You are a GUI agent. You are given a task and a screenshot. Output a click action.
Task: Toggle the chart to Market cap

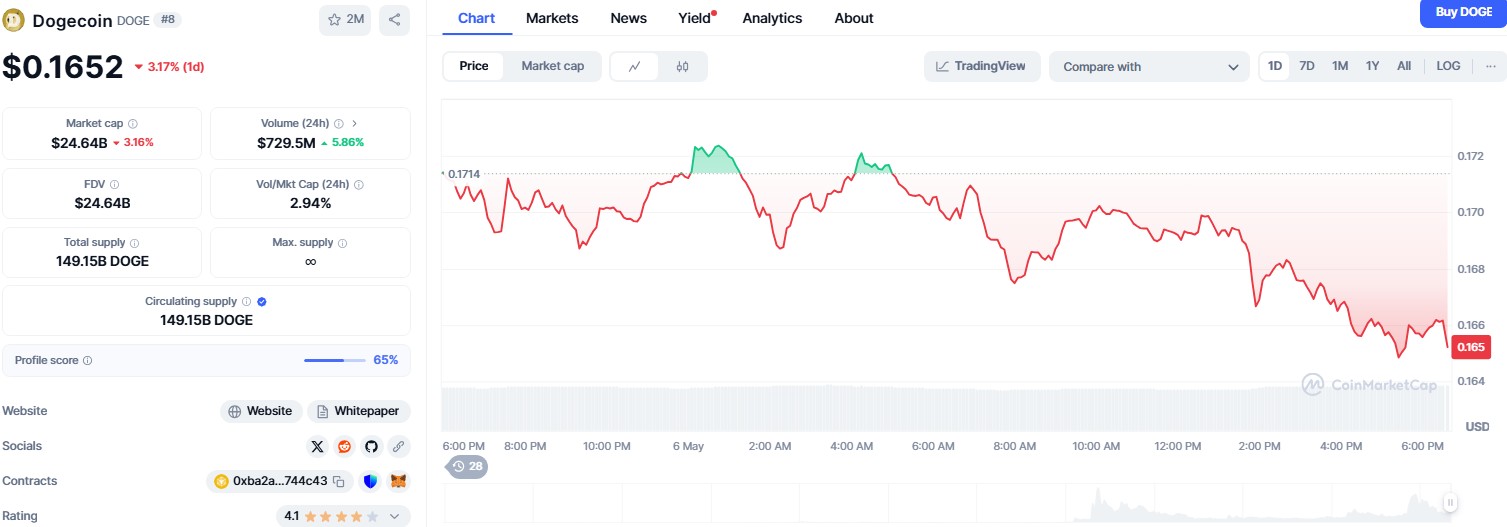click(x=552, y=66)
